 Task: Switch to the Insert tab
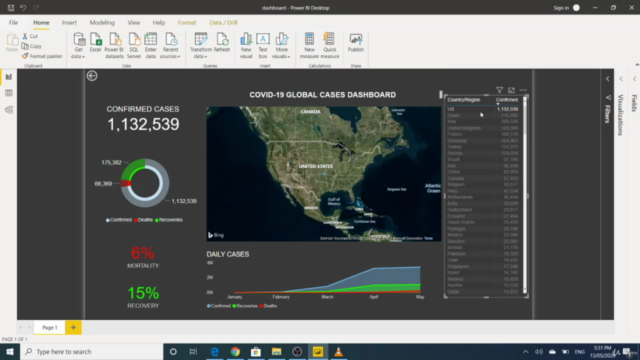coord(69,22)
